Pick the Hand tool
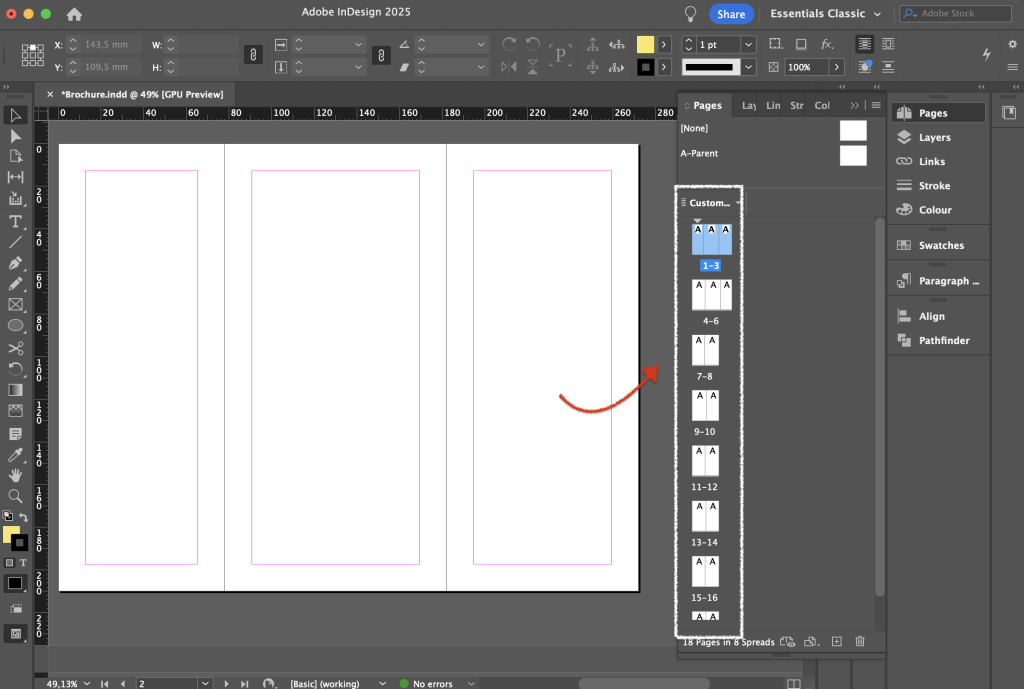 tap(15, 475)
